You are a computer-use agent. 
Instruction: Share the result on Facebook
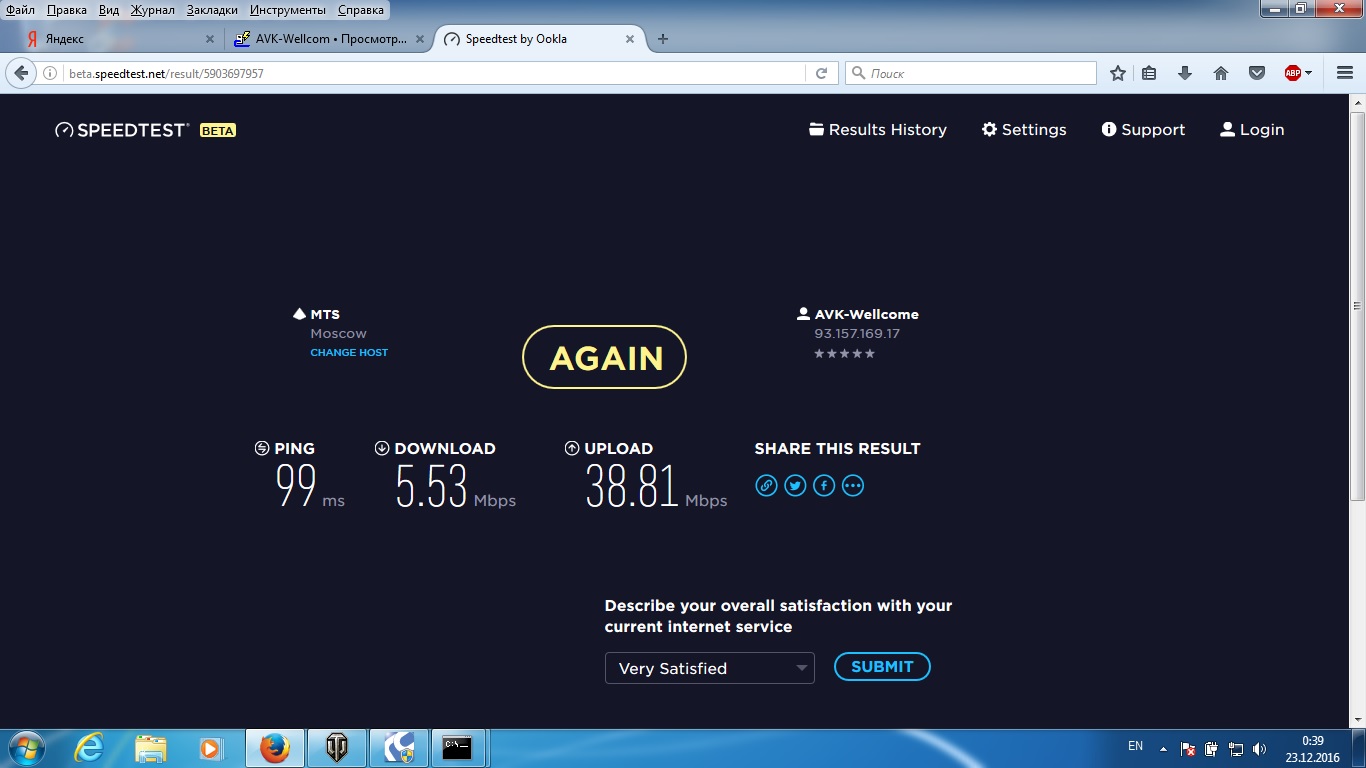tap(824, 486)
